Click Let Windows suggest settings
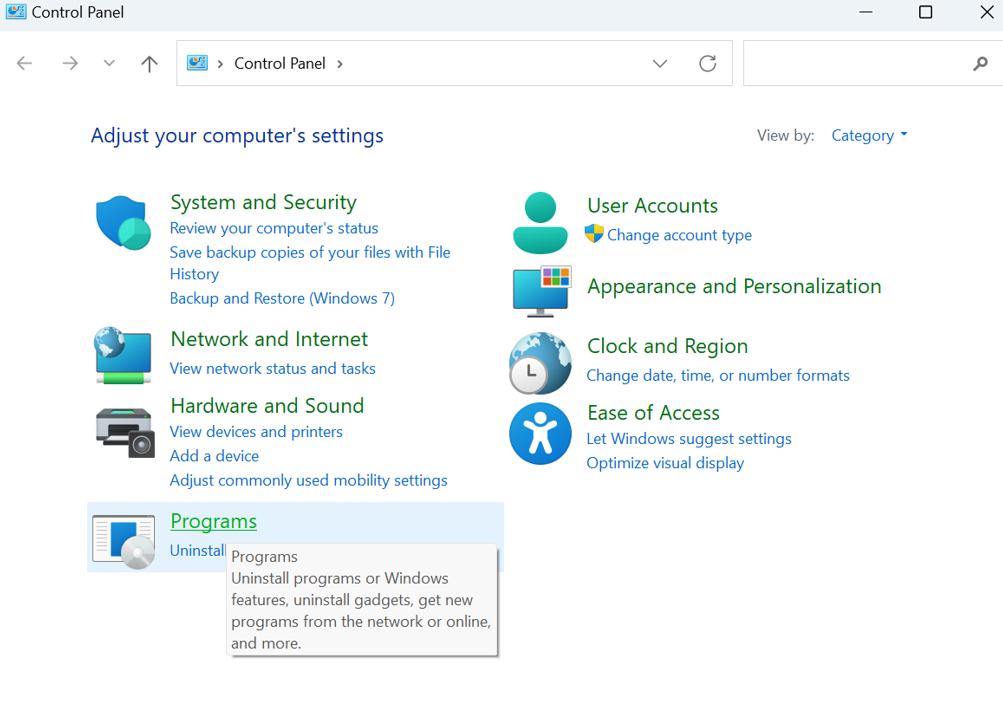The height and width of the screenshot is (712, 1003). pos(689,439)
